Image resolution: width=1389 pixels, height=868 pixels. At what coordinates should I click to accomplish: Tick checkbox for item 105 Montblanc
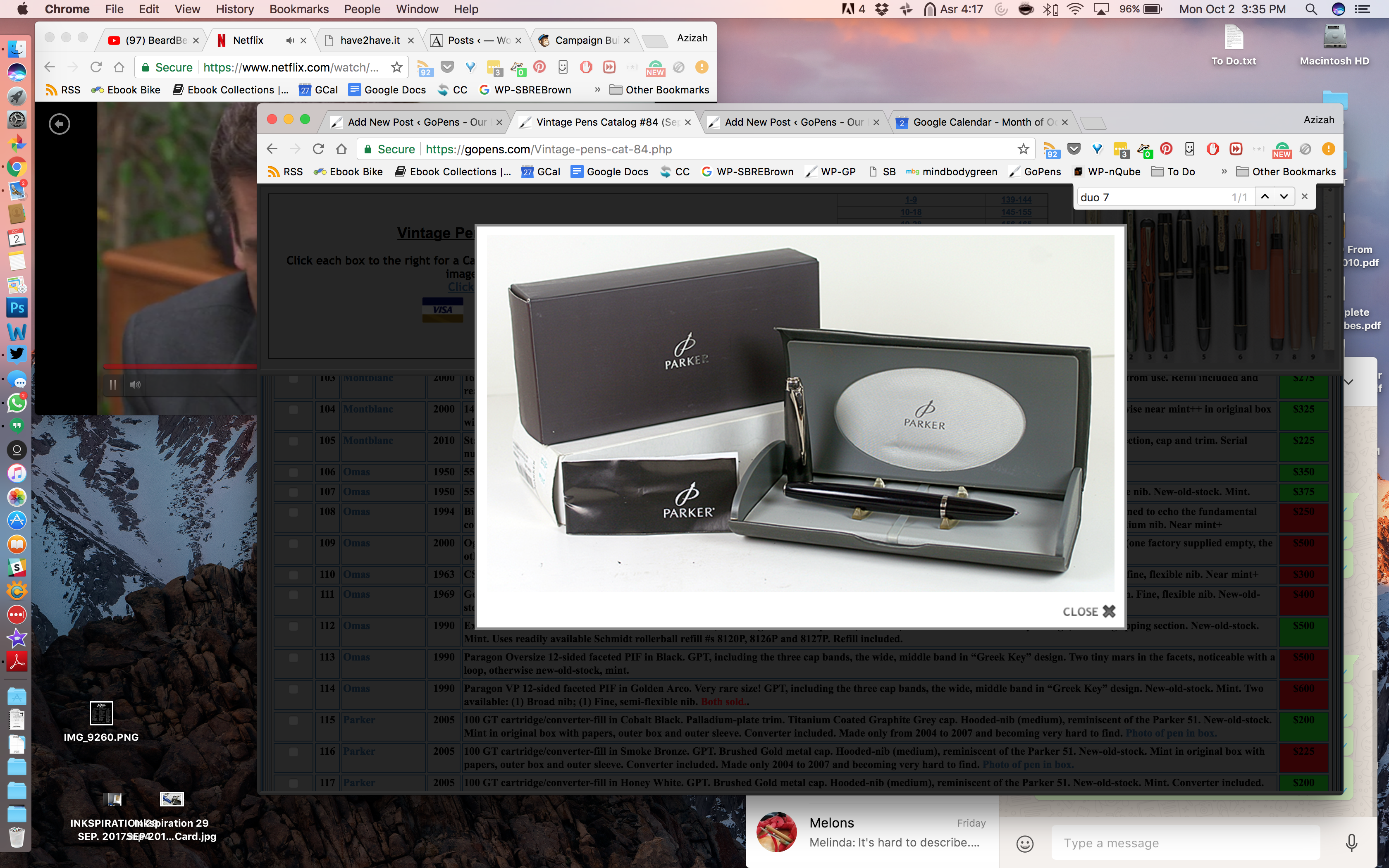293,441
